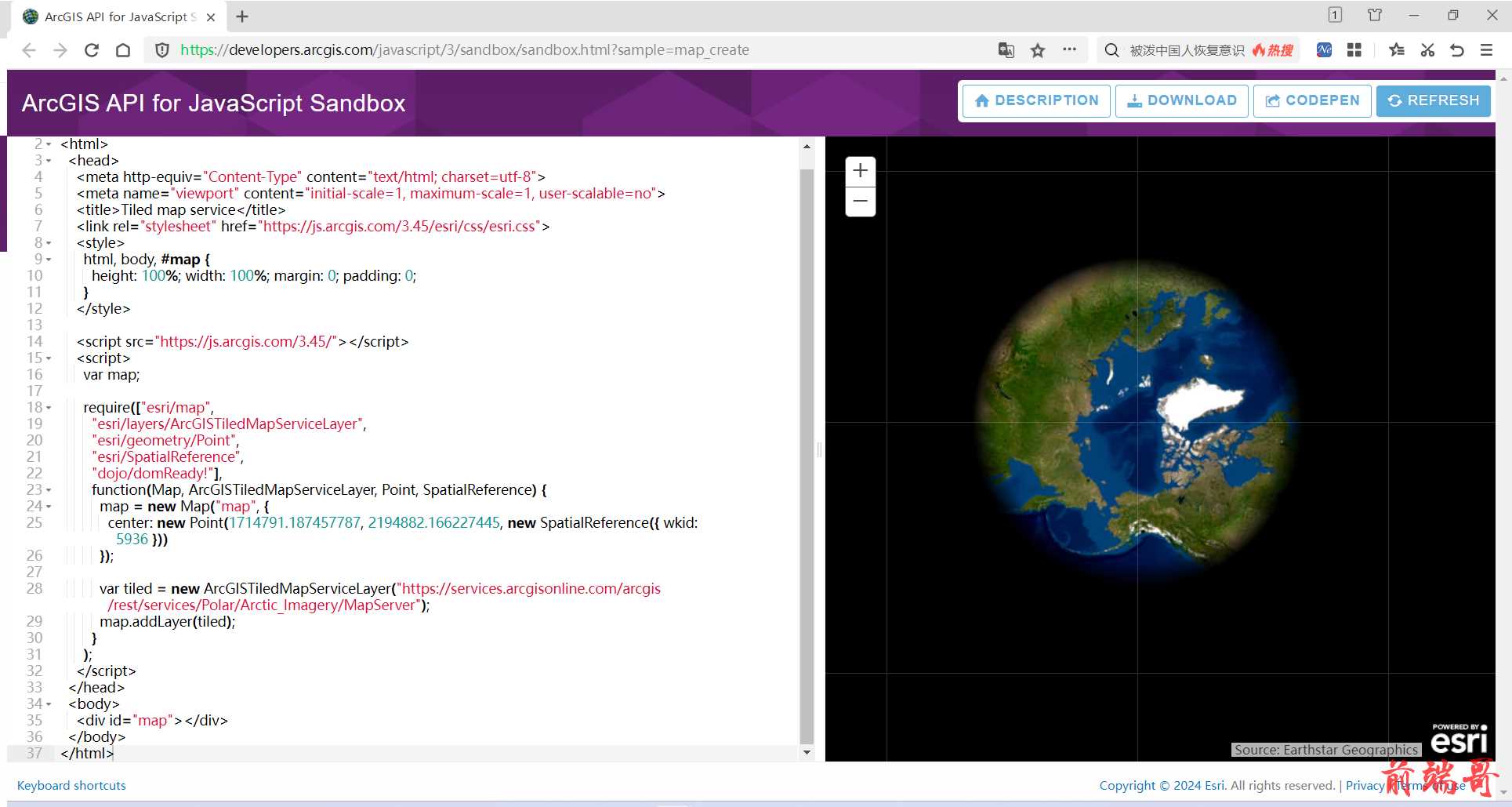This screenshot has width=1512, height=807.
Task: Open the address bar more options
Action: coord(1069,49)
